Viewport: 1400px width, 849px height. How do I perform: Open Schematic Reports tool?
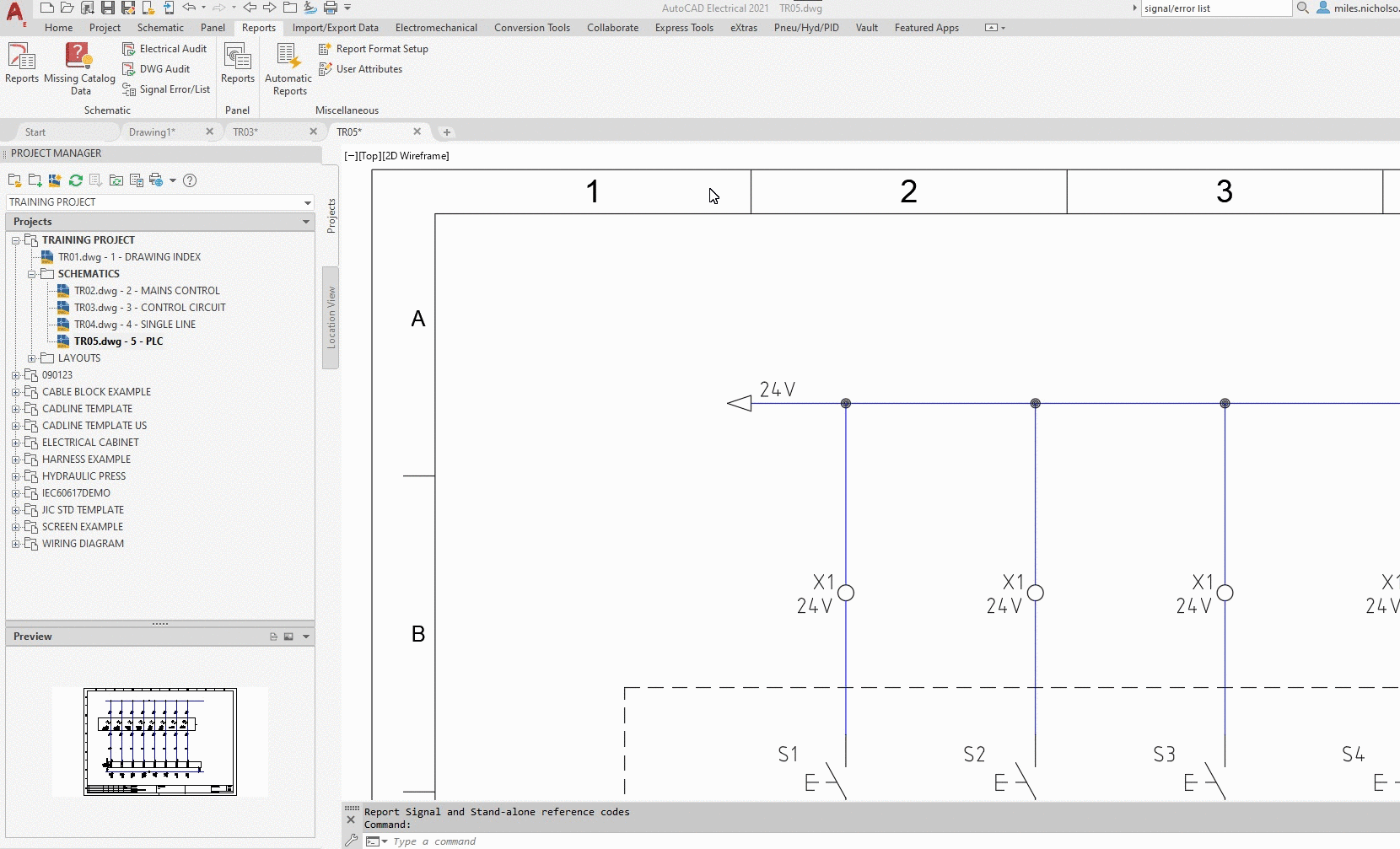coord(22,62)
